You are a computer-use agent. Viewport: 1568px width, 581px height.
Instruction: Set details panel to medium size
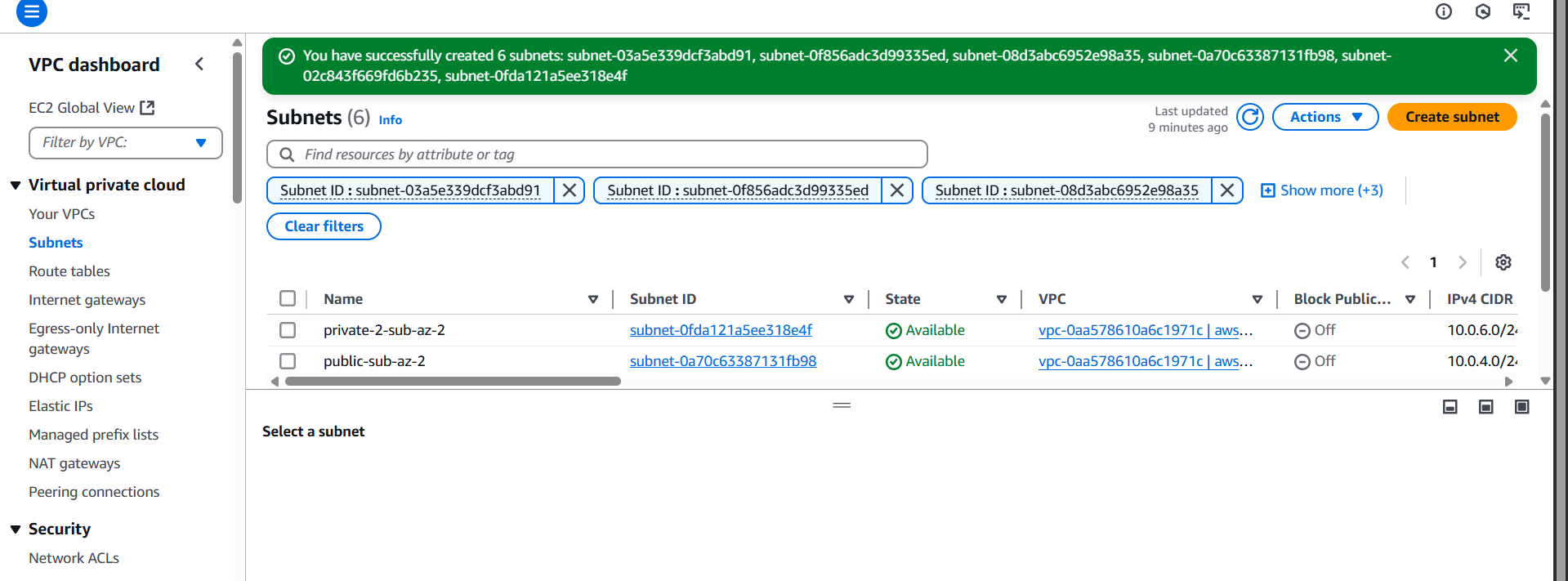pyautogui.click(x=1486, y=407)
